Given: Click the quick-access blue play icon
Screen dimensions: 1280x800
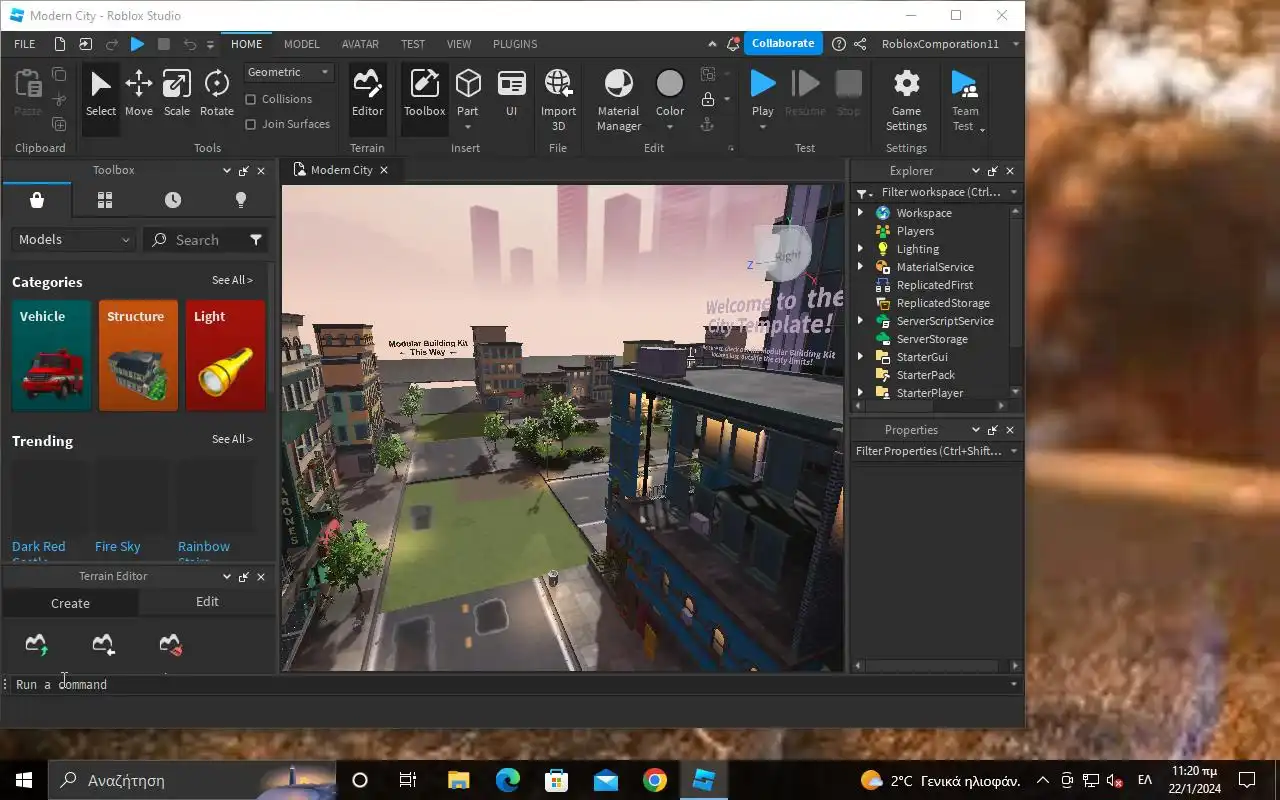Looking at the screenshot, I should 137,44.
